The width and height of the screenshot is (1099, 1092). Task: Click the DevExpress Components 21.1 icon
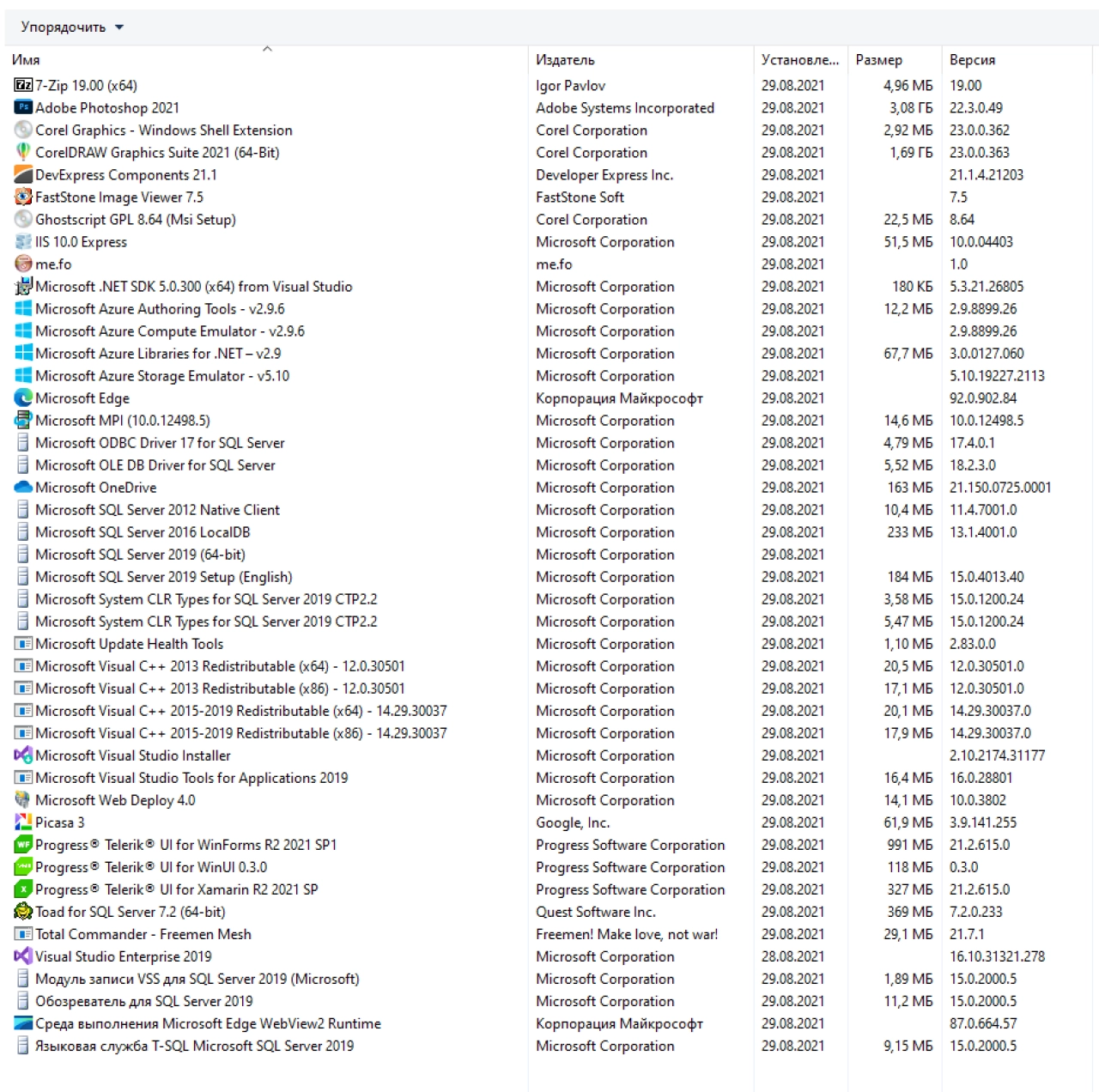23,174
